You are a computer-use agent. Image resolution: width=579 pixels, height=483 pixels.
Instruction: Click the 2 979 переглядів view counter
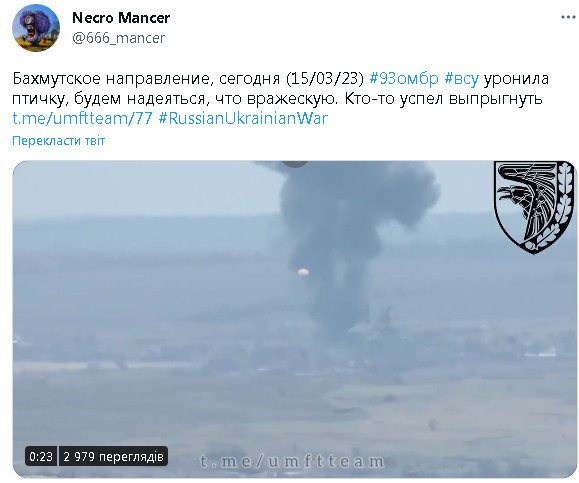[x=113, y=456]
